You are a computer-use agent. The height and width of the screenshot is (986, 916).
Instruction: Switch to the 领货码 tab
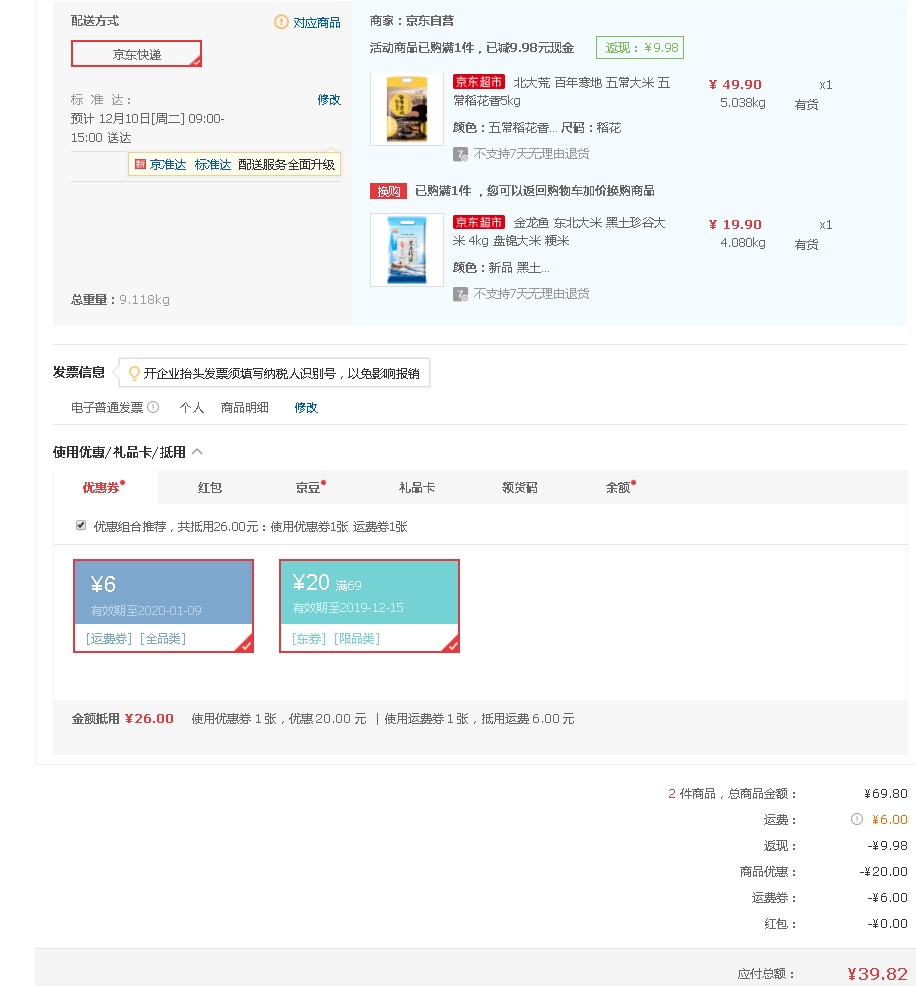[520, 487]
